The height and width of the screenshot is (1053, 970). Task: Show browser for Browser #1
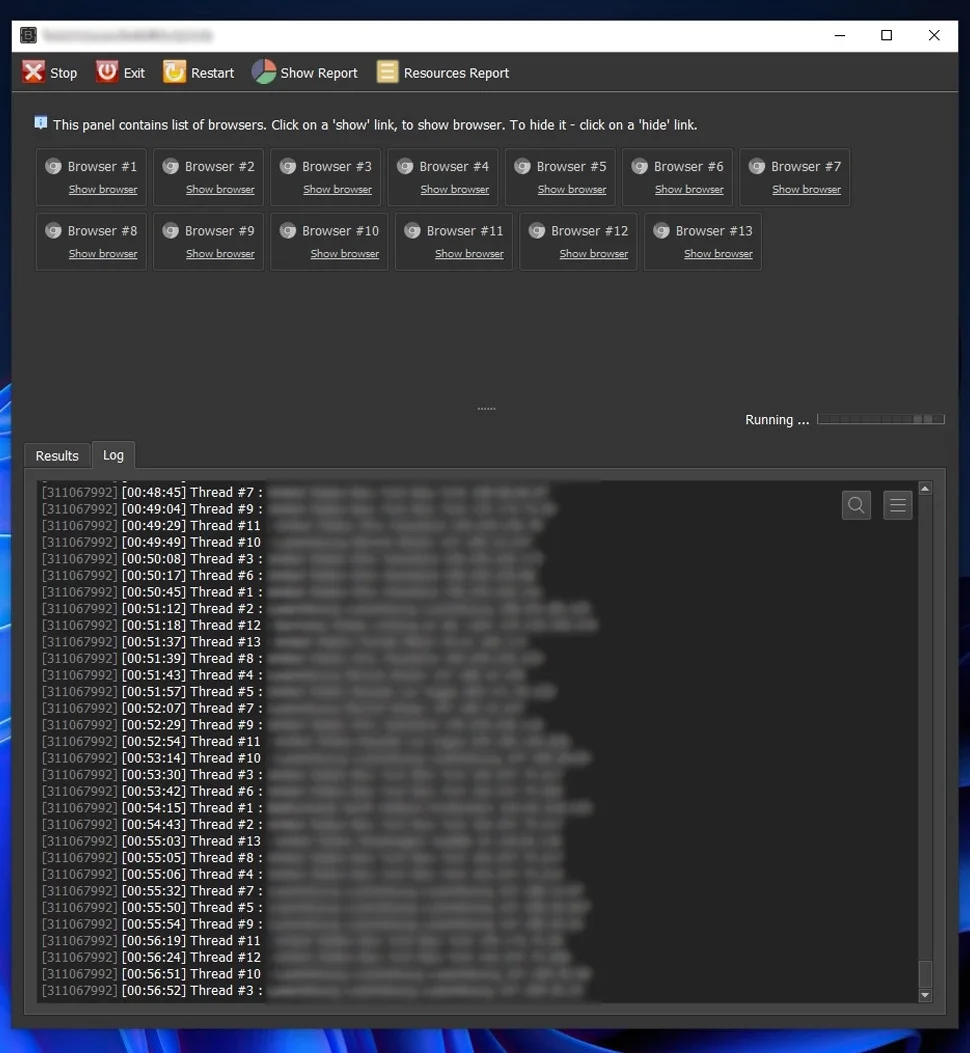coord(103,189)
